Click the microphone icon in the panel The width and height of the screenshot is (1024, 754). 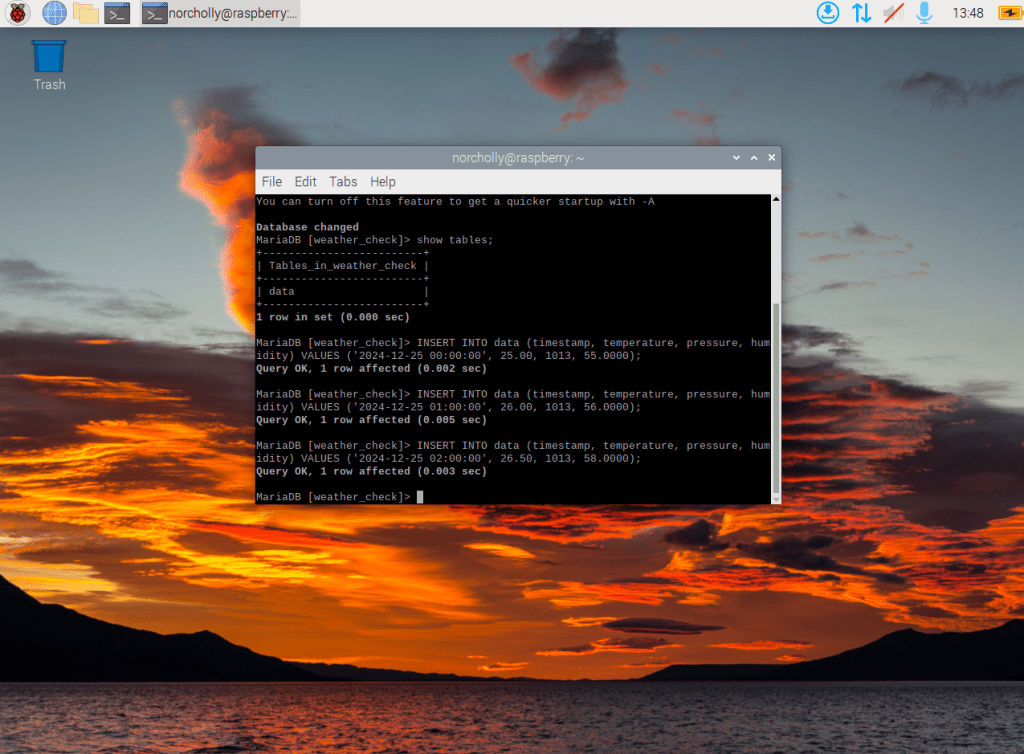pyautogui.click(x=924, y=13)
